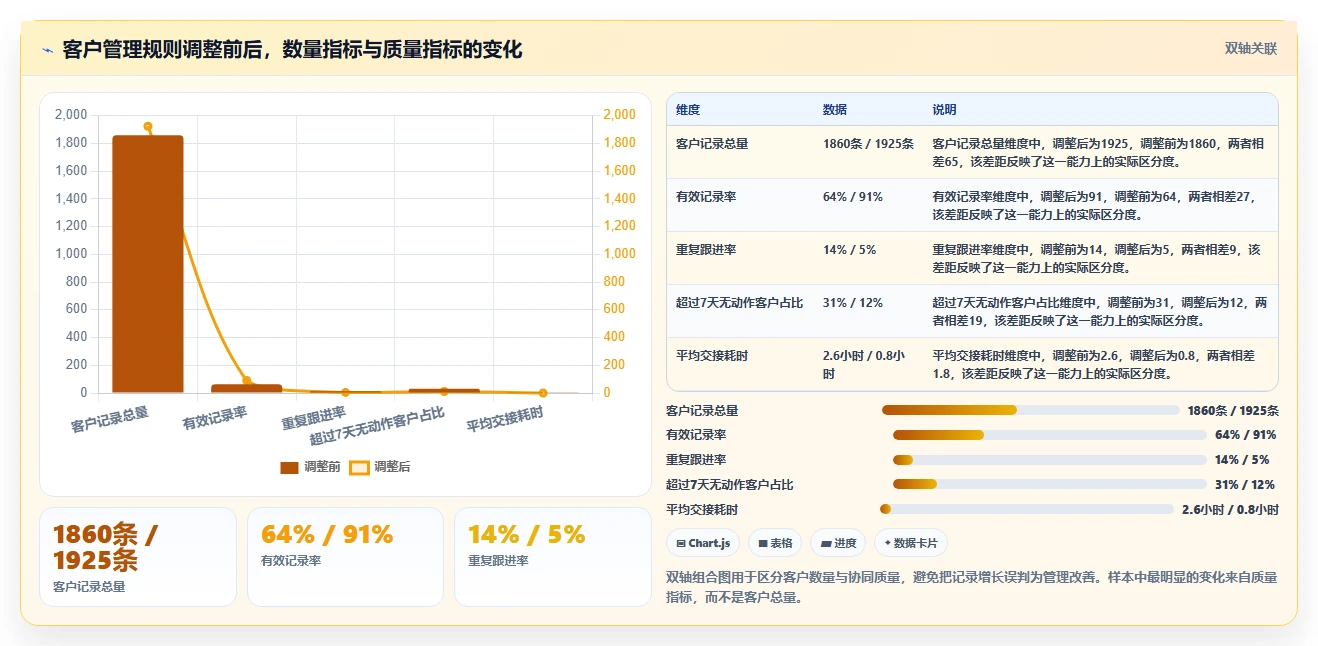Image resolution: width=1318 pixels, height=646 pixels.
Task: Click the 平均交接耗时 x-axis label in the chart
Action: coord(504,420)
